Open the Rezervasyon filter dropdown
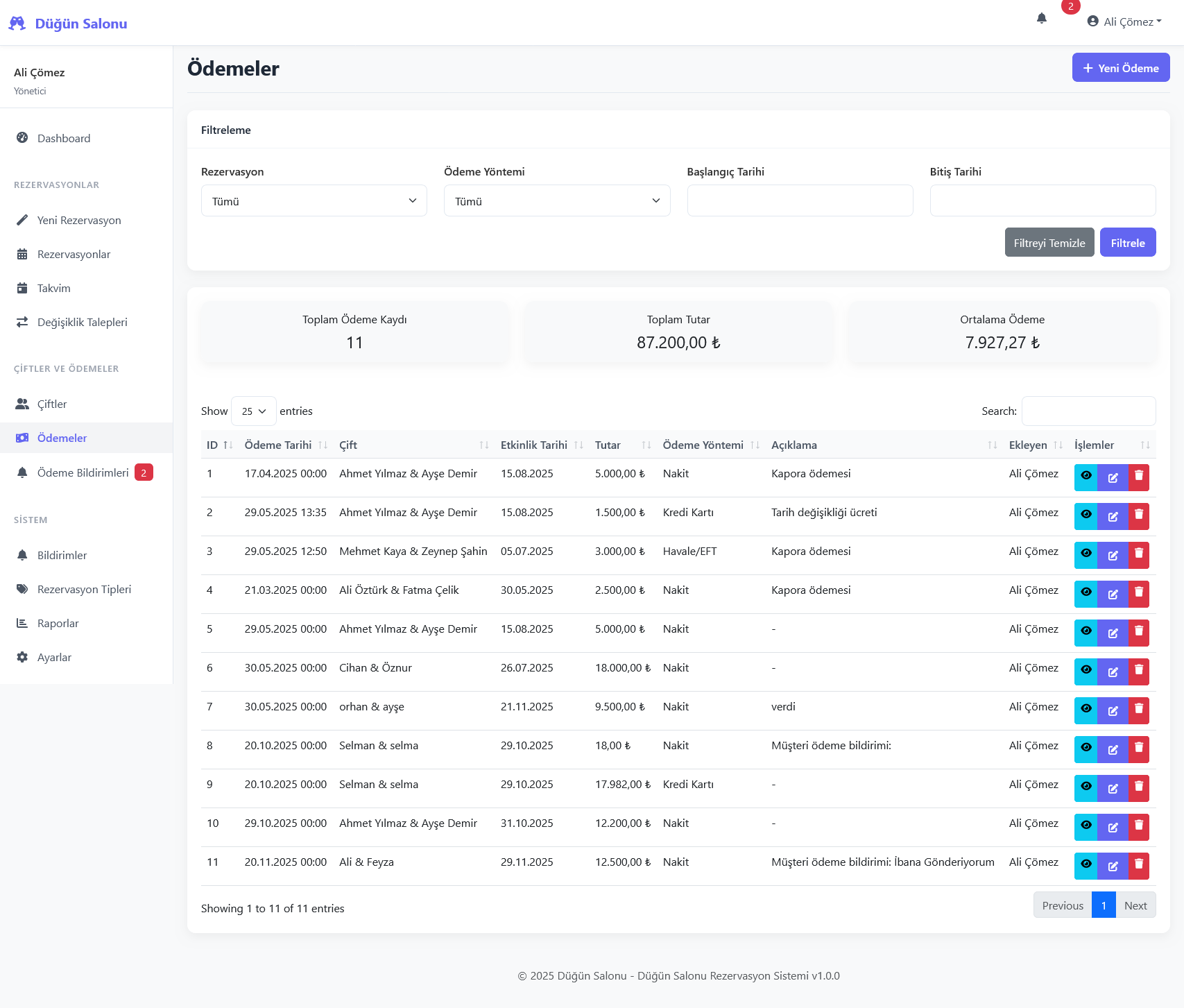Image resolution: width=1184 pixels, height=1008 pixels. click(x=314, y=201)
